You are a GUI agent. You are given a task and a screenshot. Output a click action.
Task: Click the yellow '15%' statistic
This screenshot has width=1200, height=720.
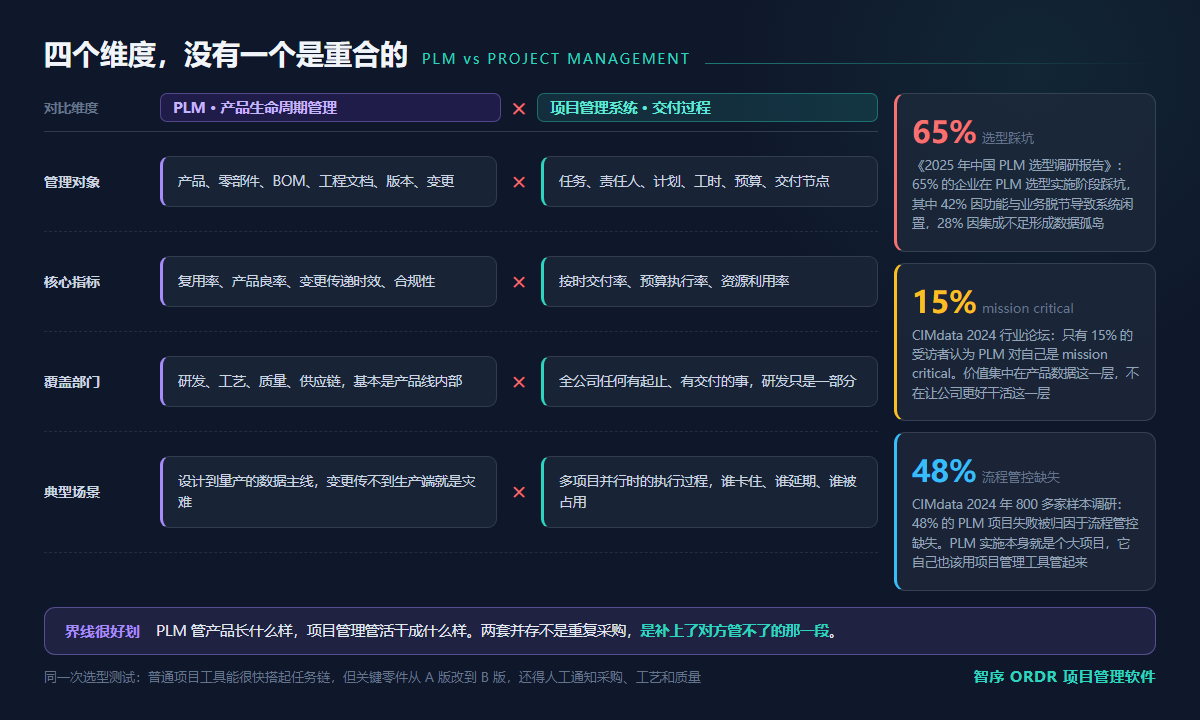944,302
